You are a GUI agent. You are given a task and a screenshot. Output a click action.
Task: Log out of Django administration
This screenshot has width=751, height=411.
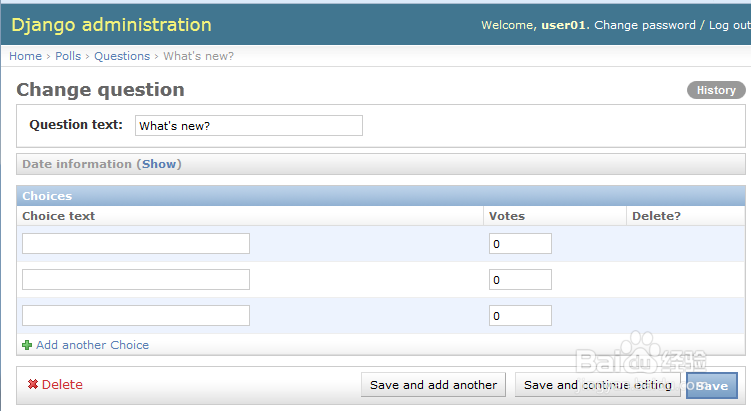click(x=729, y=25)
